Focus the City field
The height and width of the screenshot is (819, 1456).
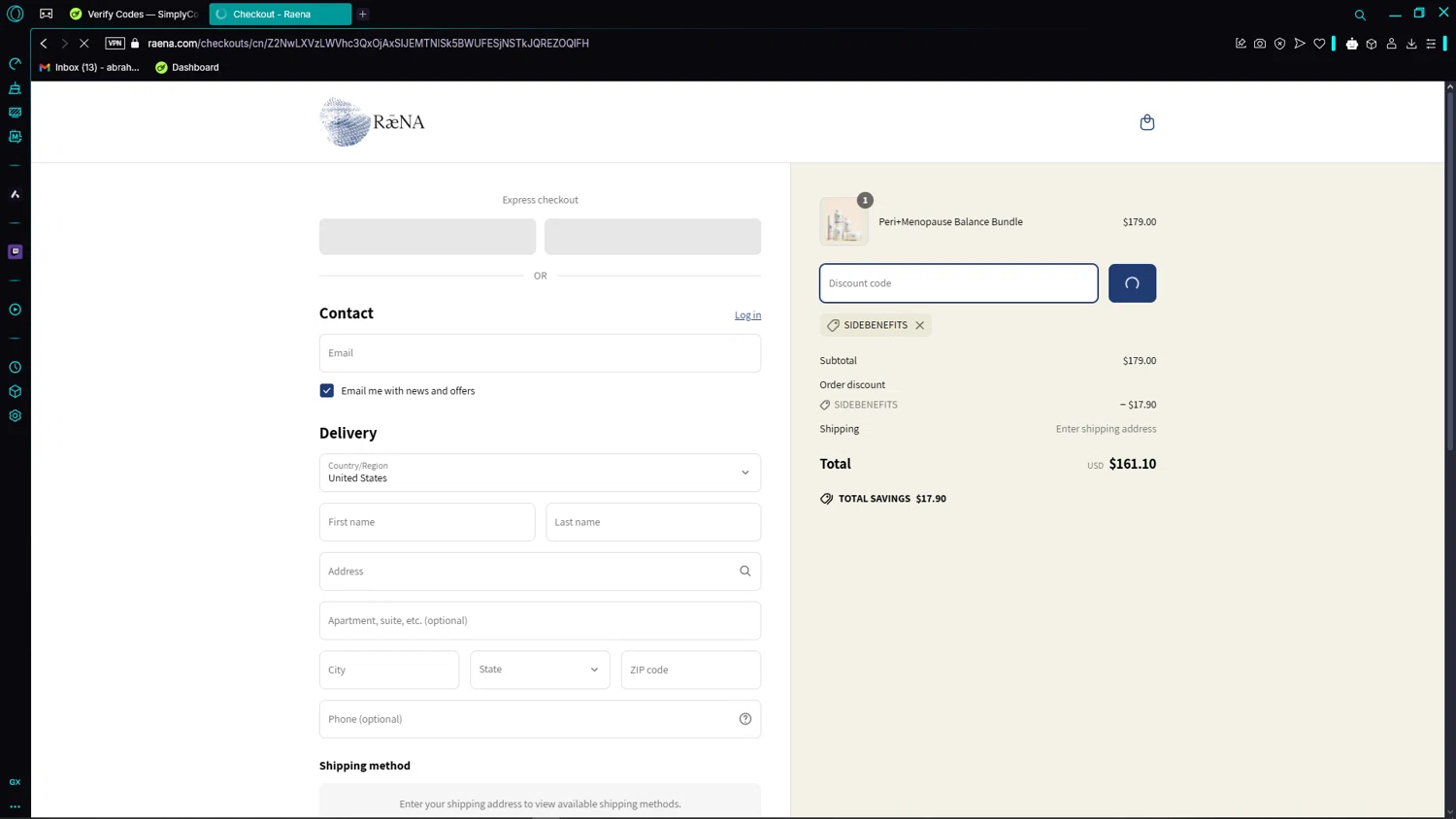389,670
